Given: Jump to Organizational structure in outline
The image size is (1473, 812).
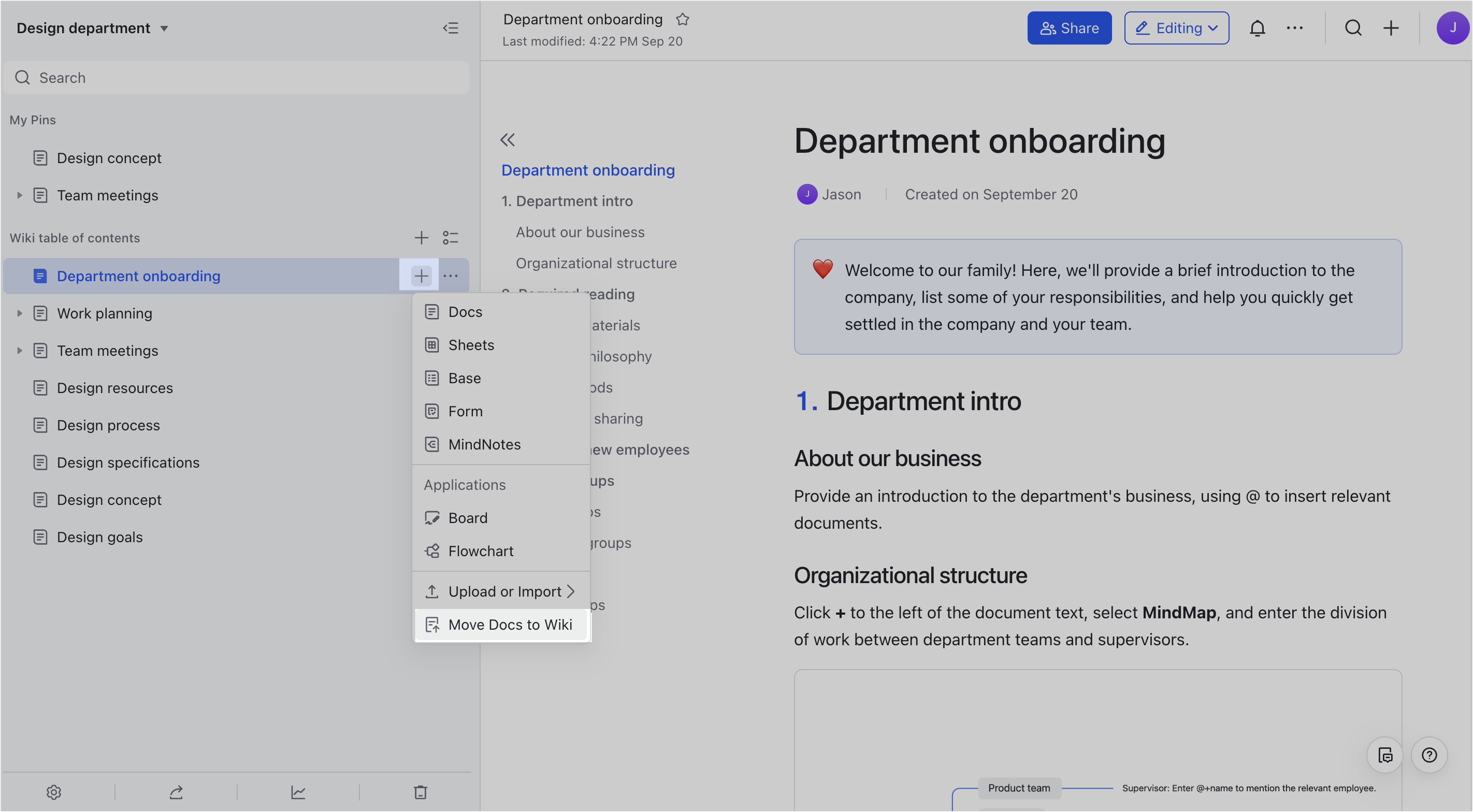Looking at the screenshot, I should pos(596,263).
